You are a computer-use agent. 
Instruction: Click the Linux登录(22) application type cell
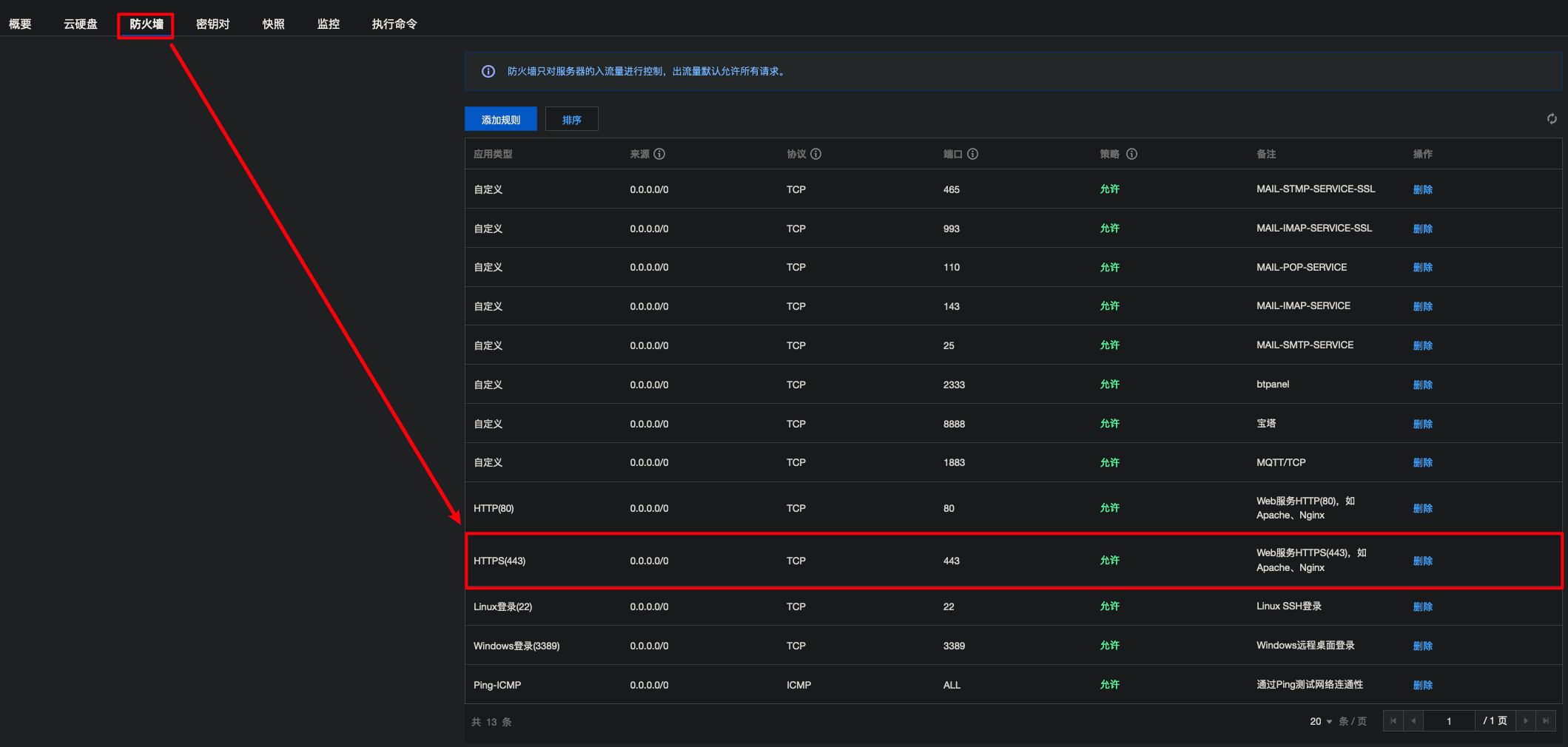pyautogui.click(x=503, y=607)
